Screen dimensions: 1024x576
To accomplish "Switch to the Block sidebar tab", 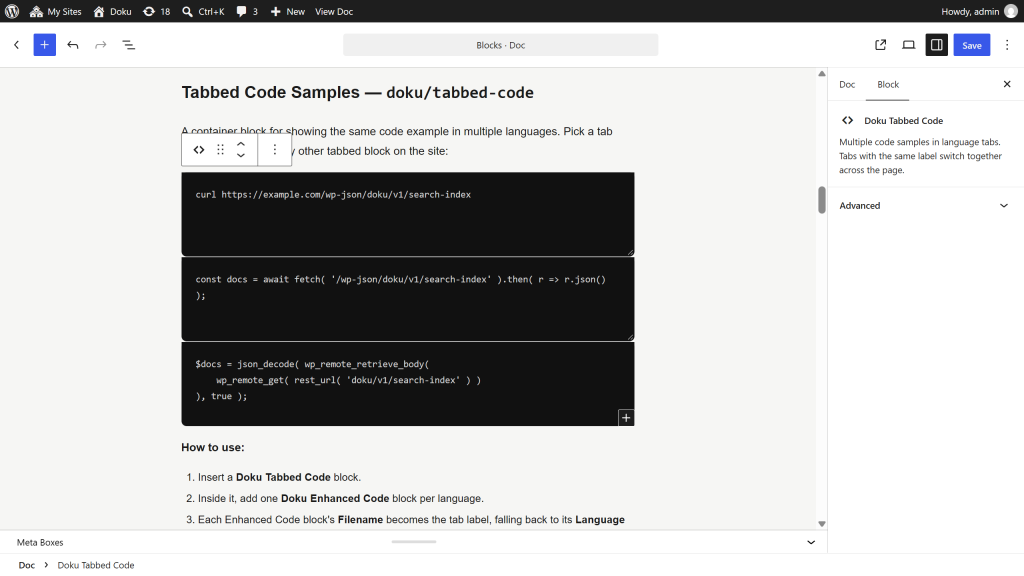I will (888, 84).
